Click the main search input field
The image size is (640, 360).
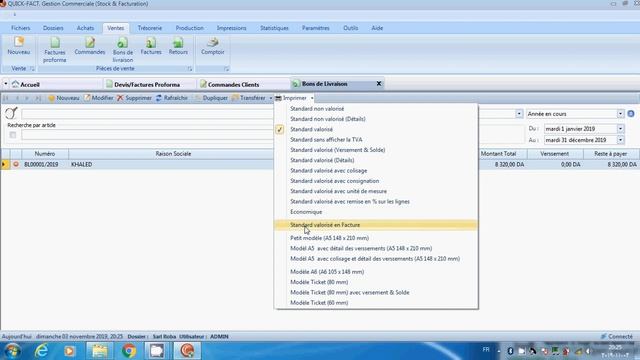148,114
